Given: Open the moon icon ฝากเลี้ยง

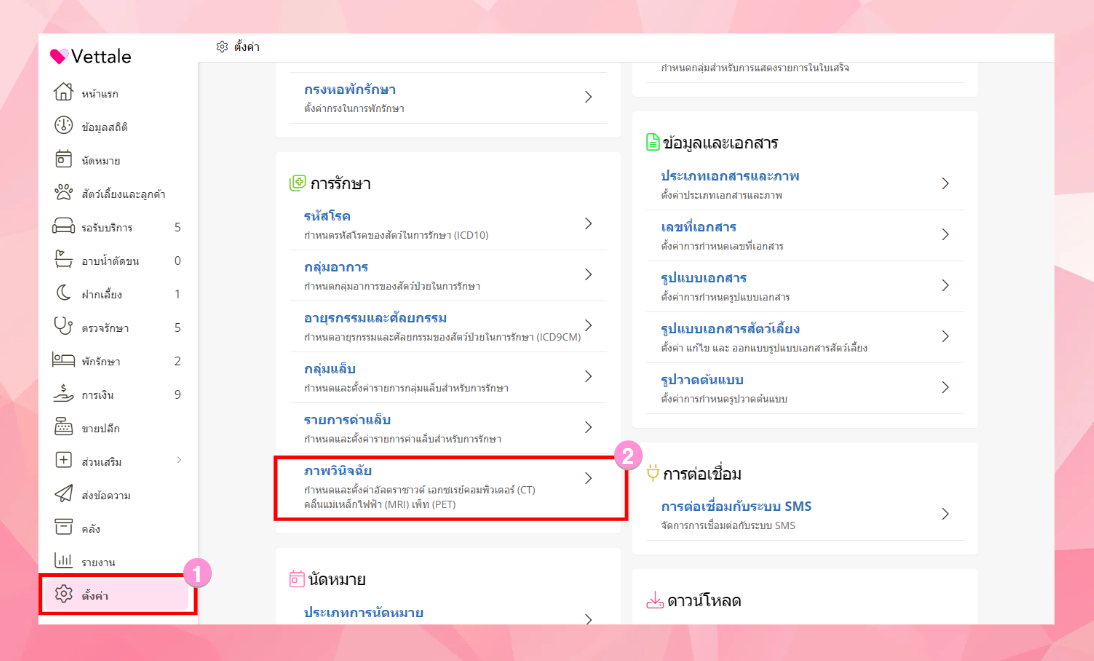Looking at the screenshot, I should (x=63, y=293).
